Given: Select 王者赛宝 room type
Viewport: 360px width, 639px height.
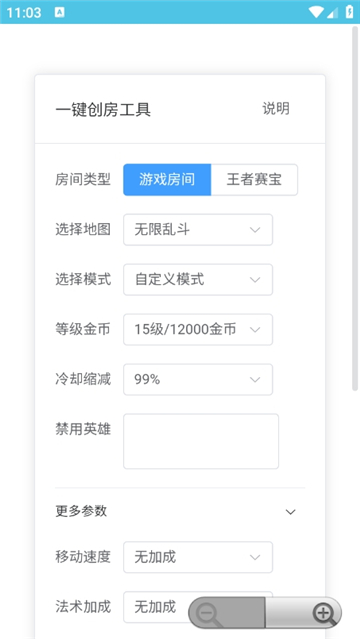Looking at the screenshot, I should pyautogui.click(x=254, y=180).
